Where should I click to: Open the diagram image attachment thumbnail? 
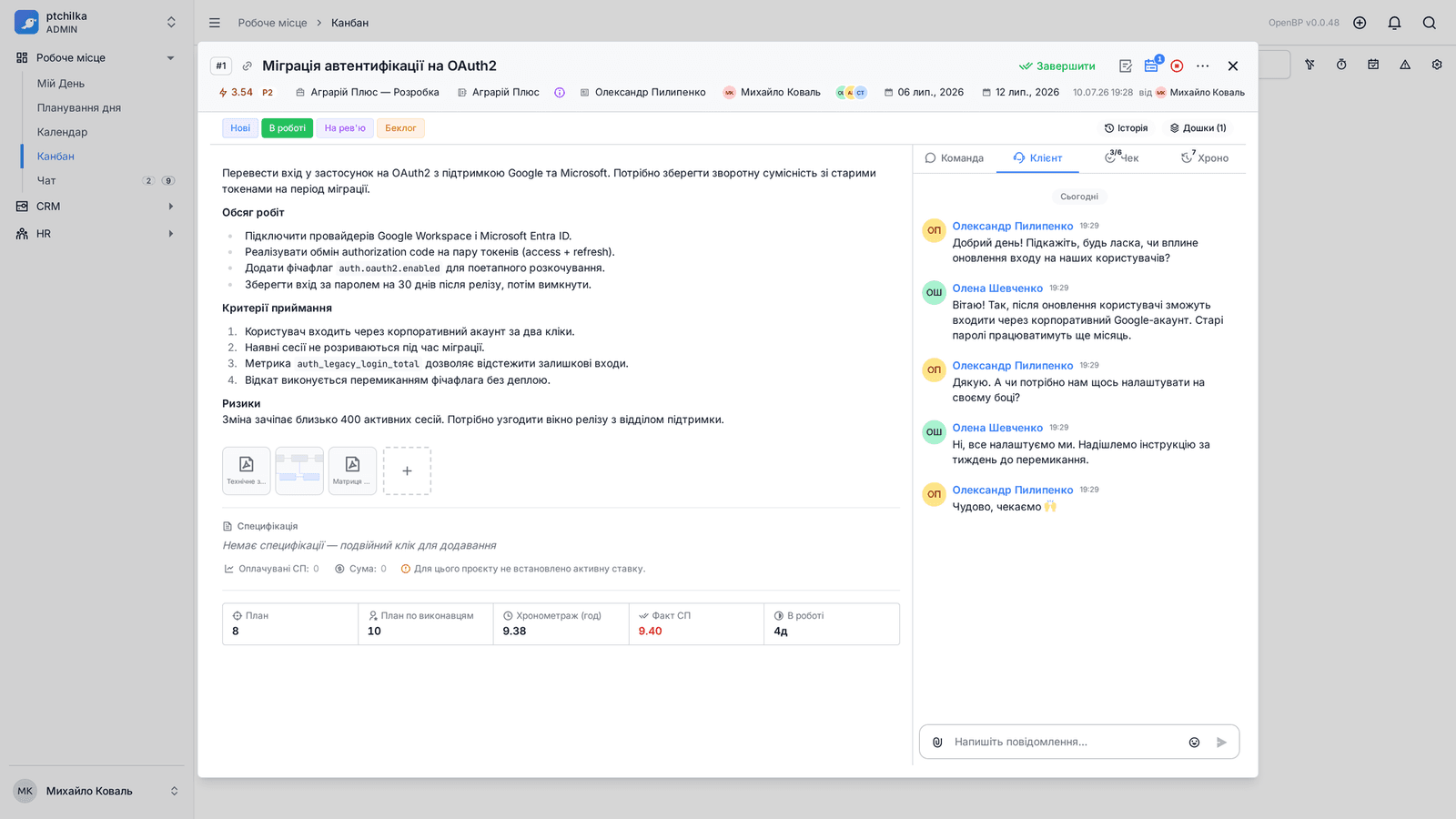299,470
